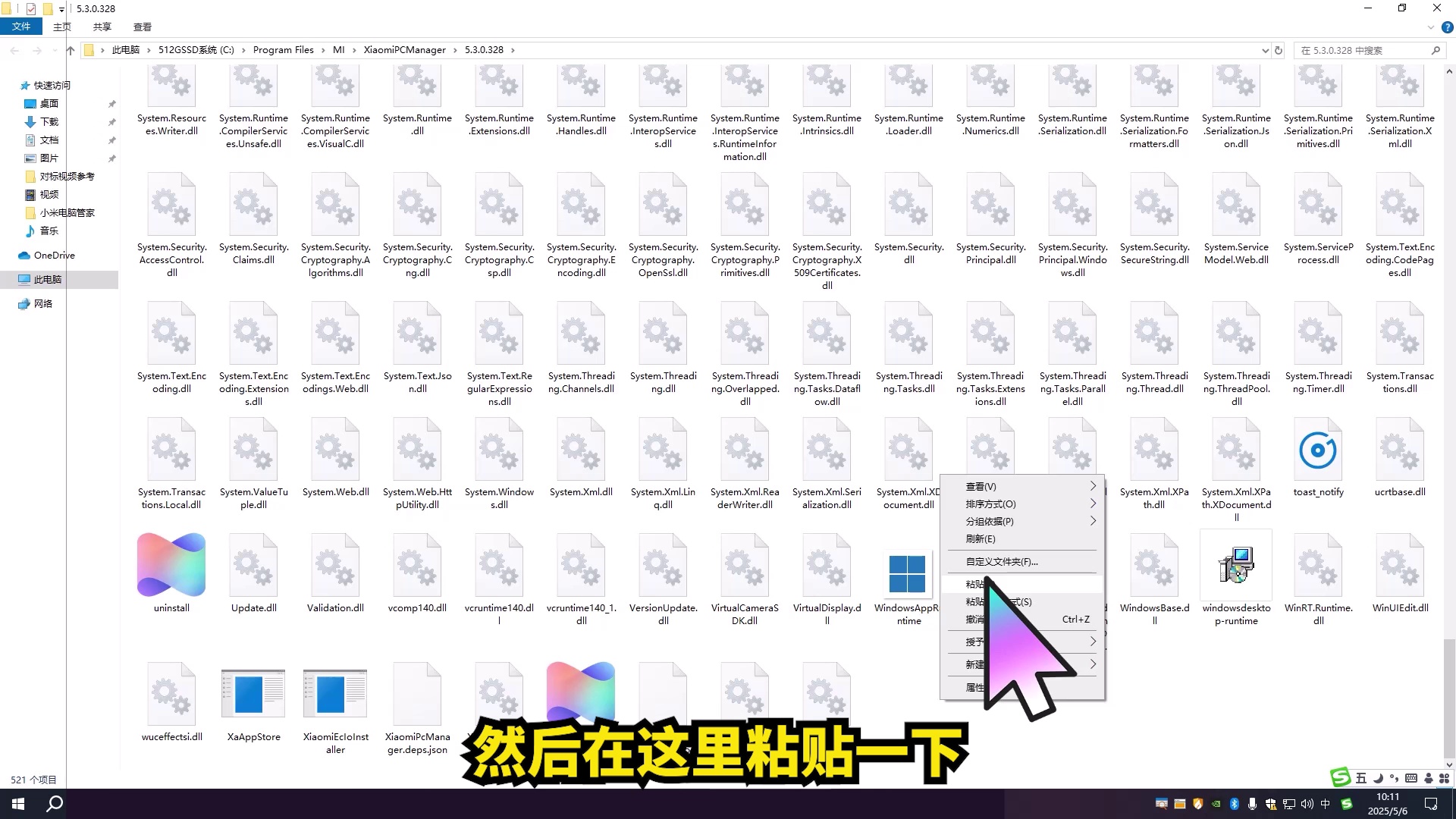Image resolution: width=1456 pixels, height=819 pixels.
Task: Expand the 排序方式 submenu arrow
Action: (x=1093, y=504)
